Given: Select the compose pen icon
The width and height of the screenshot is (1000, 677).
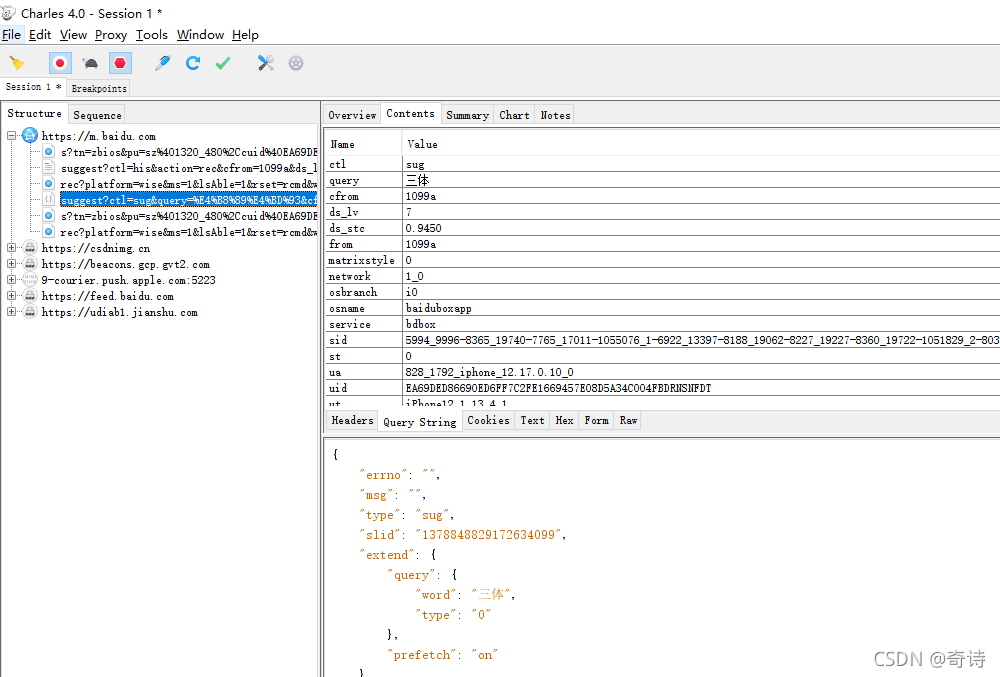Looking at the screenshot, I should [x=163, y=62].
